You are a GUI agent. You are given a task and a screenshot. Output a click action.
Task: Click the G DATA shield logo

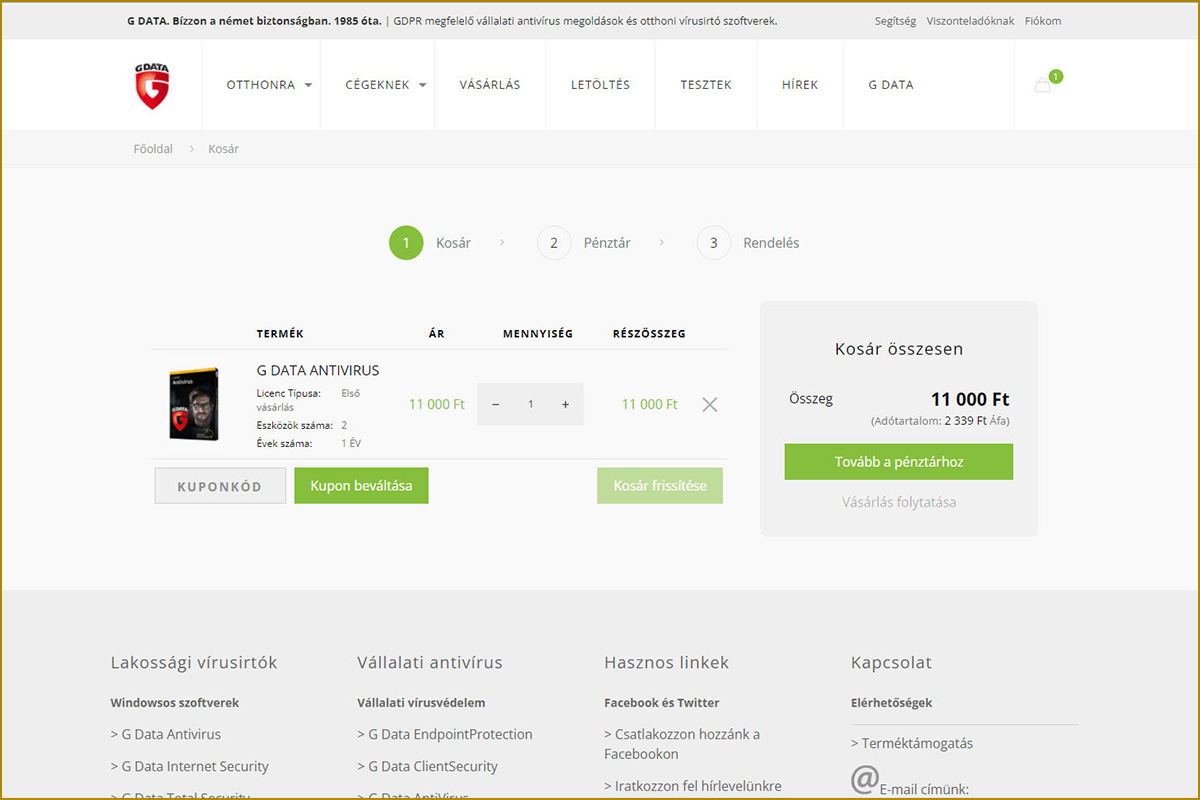pos(152,85)
